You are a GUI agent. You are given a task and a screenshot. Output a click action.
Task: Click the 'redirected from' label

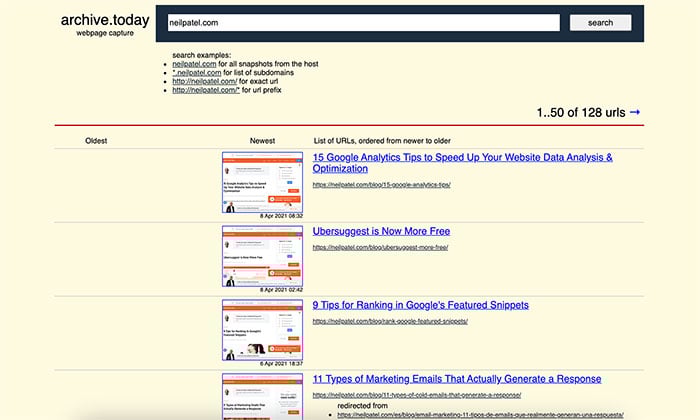[x=362, y=406]
